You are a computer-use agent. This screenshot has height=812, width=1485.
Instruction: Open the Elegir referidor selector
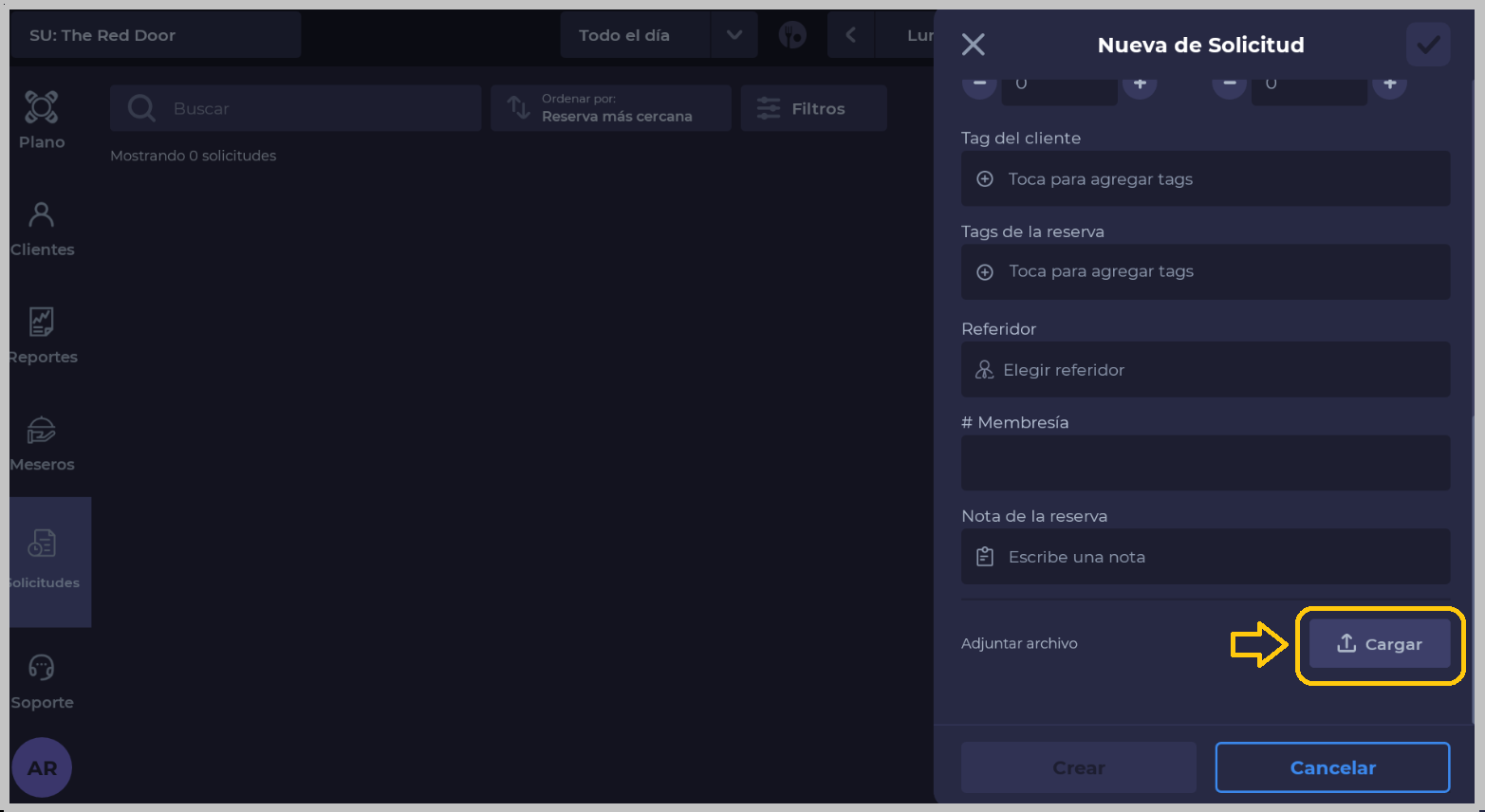[1205, 370]
